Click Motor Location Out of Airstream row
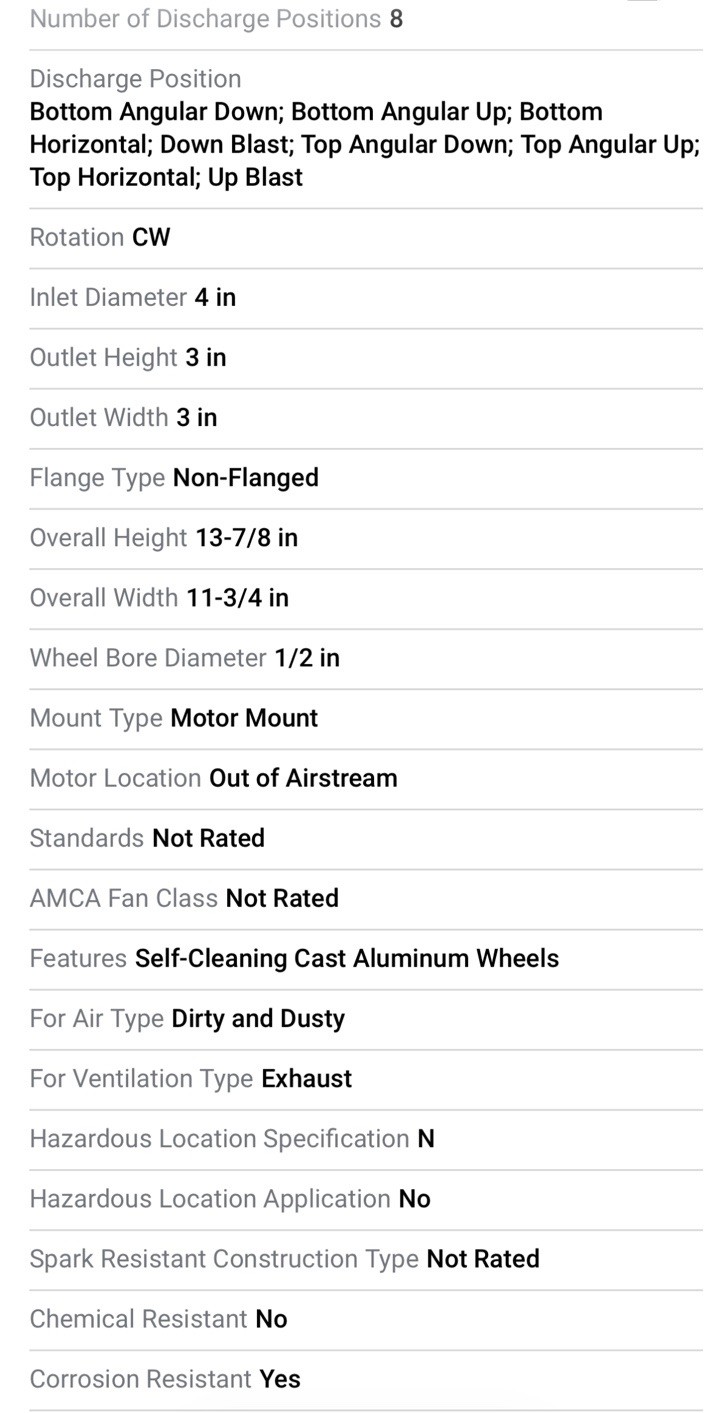Viewport: 715px width, 1413px height. click(366, 778)
